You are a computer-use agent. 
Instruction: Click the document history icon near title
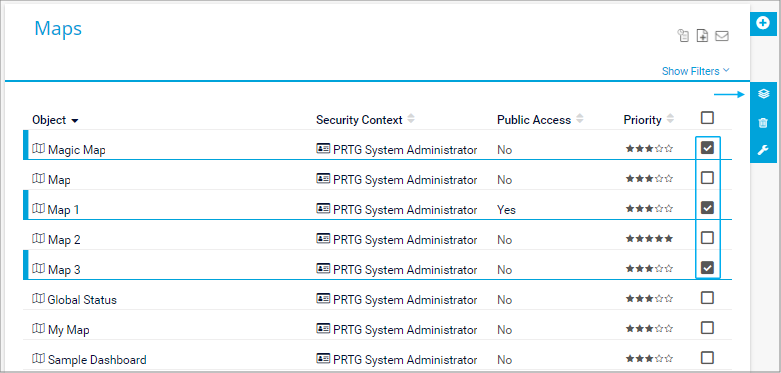[x=683, y=36]
